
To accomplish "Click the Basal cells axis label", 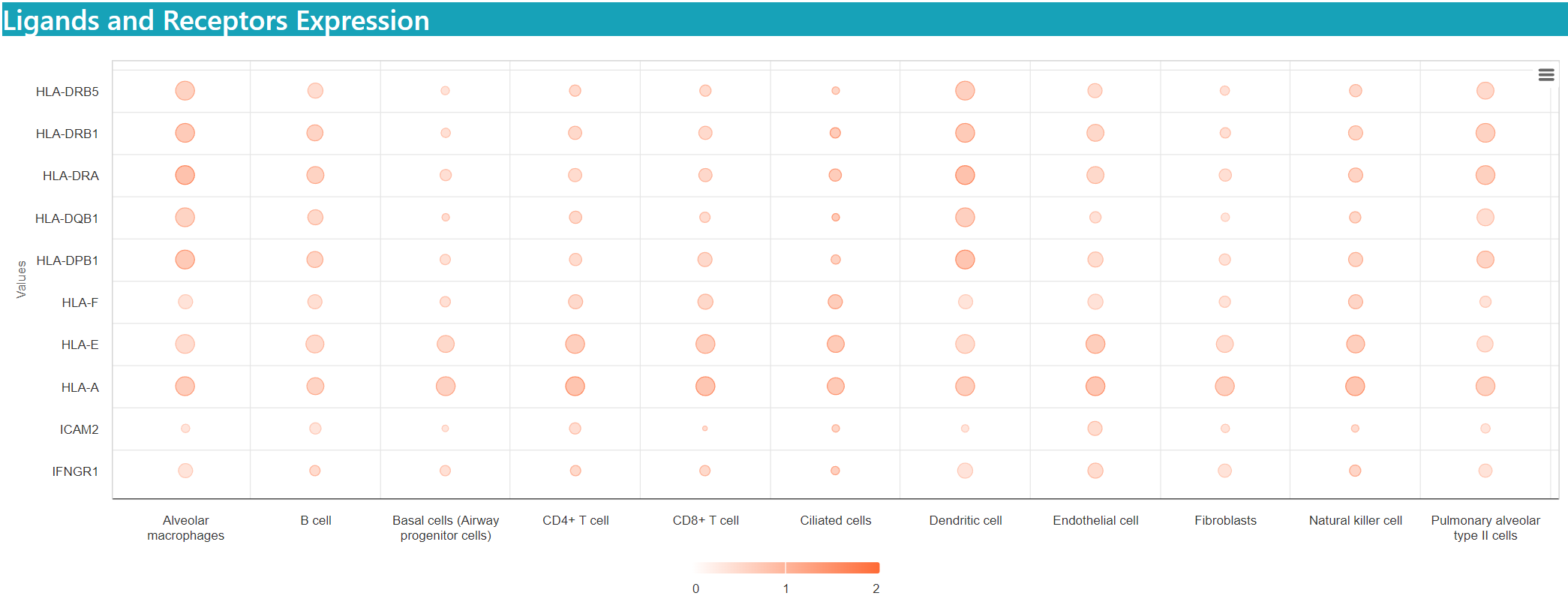I will click(x=446, y=528).
